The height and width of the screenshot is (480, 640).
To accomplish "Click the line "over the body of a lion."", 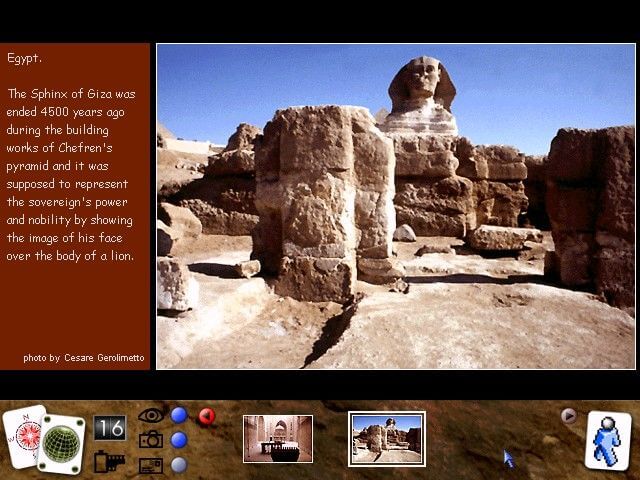I will click(70, 256).
